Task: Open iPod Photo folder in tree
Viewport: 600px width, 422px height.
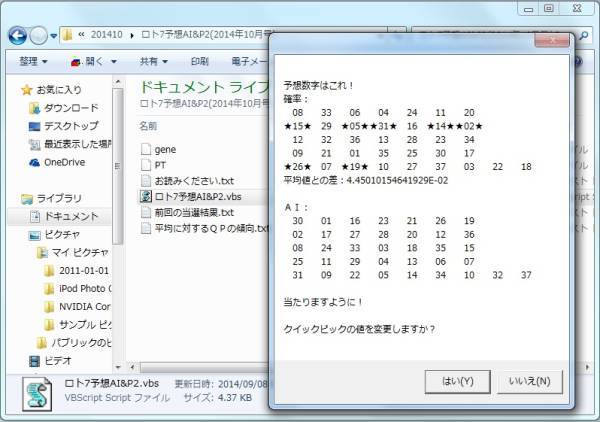Action: [85, 288]
